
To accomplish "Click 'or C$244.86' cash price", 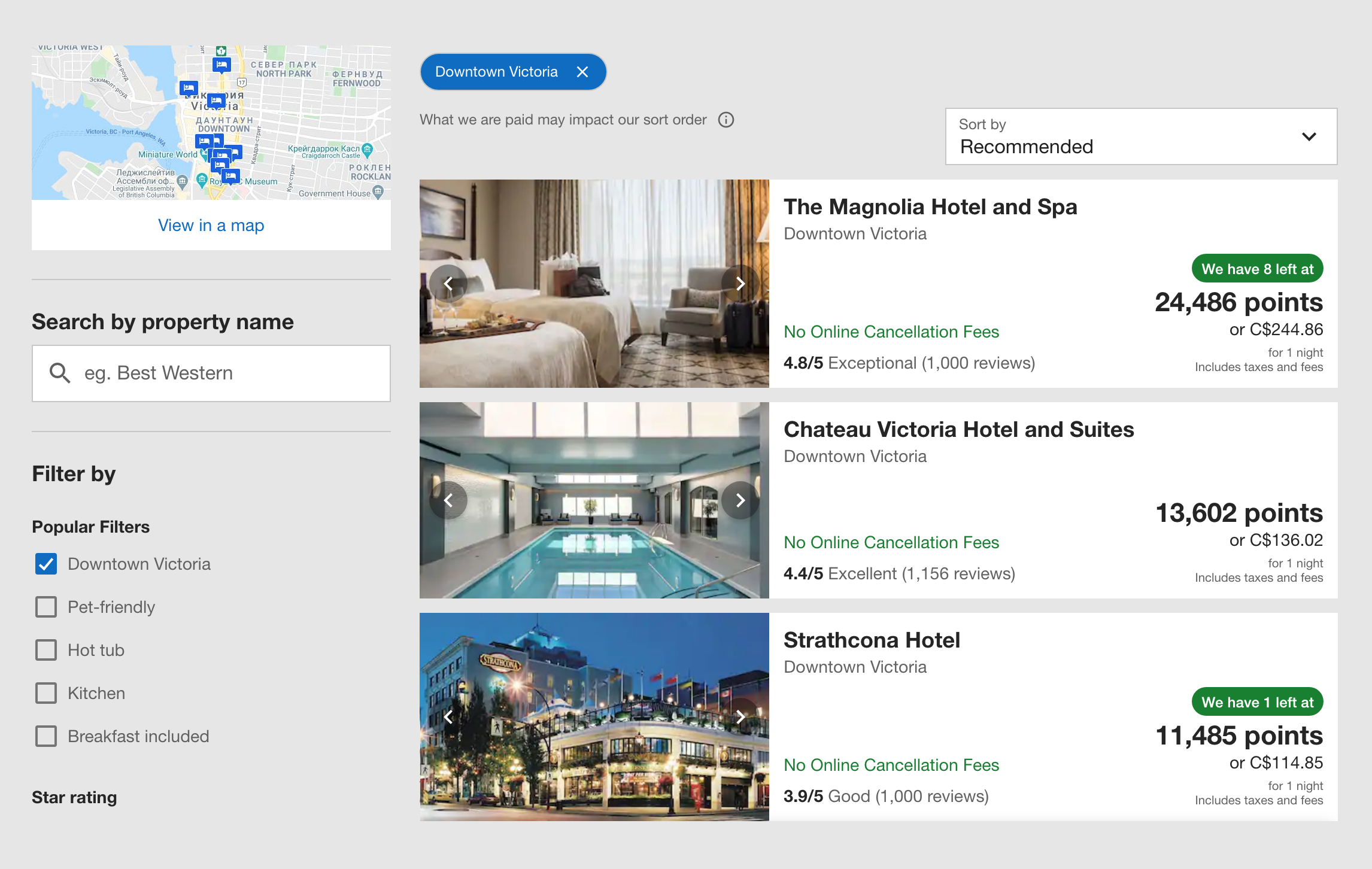I will click(1276, 330).
